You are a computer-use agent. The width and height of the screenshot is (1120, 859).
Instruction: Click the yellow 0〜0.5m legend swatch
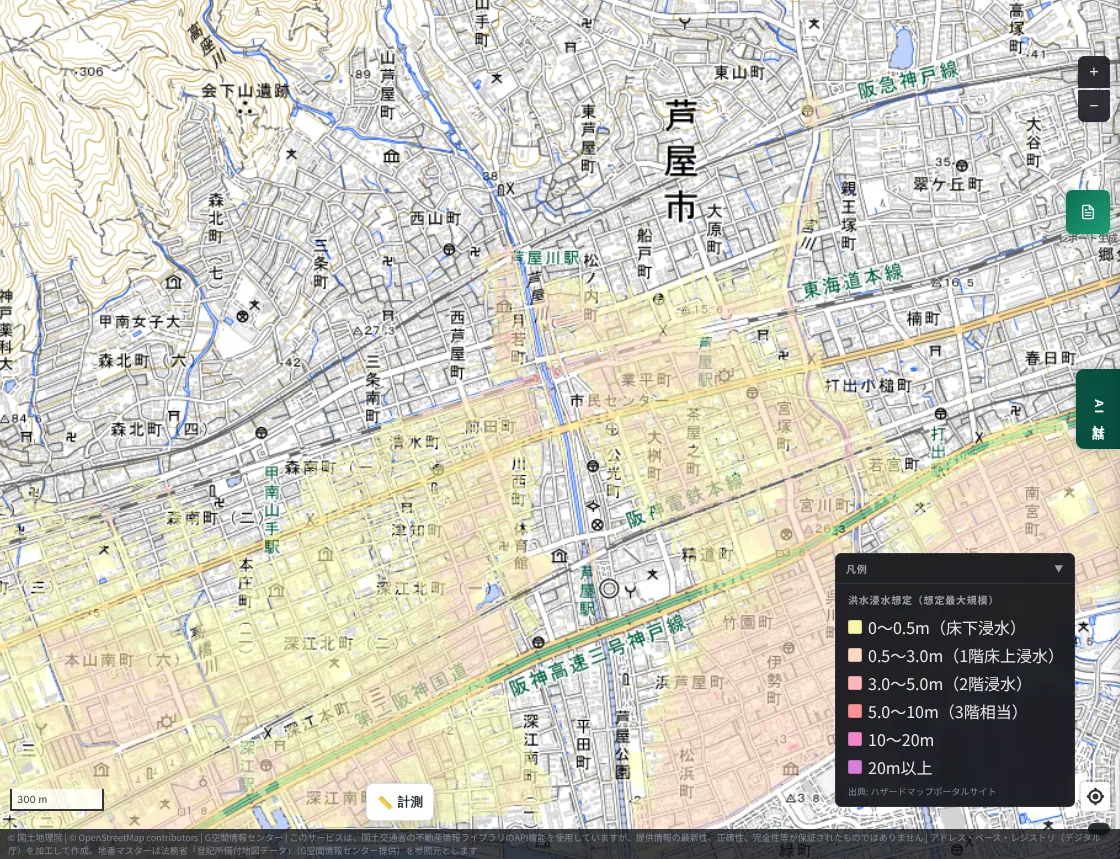click(x=854, y=628)
